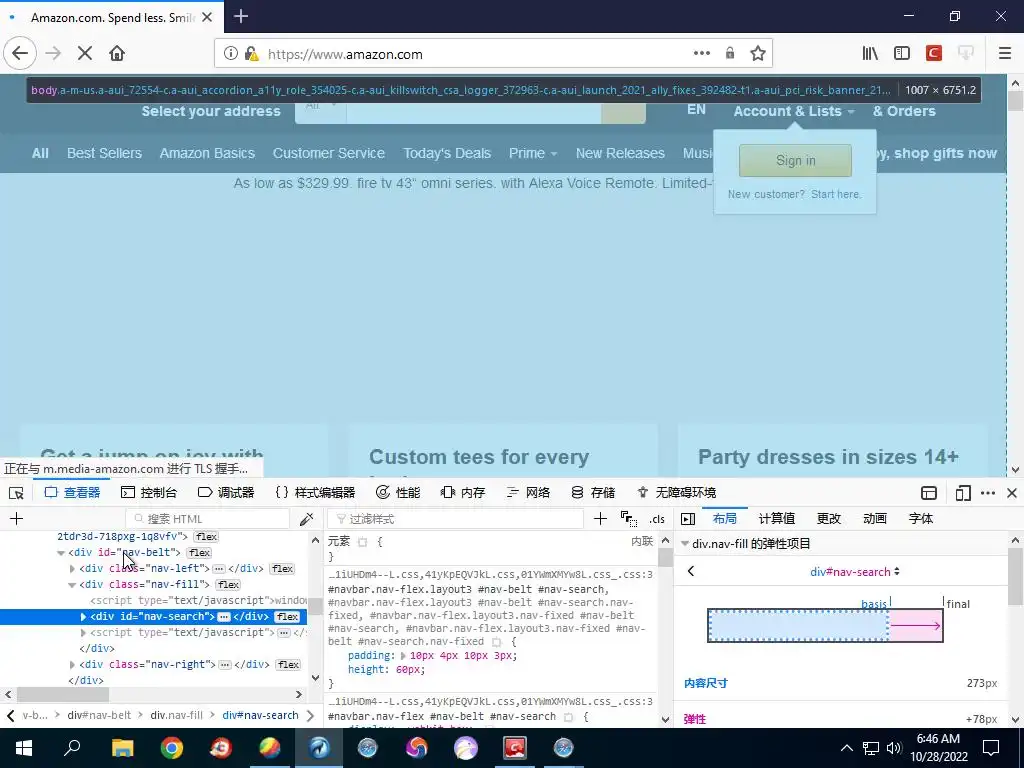Stop loading the Amazon page
The width and height of the screenshot is (1024, 768).
84,53
